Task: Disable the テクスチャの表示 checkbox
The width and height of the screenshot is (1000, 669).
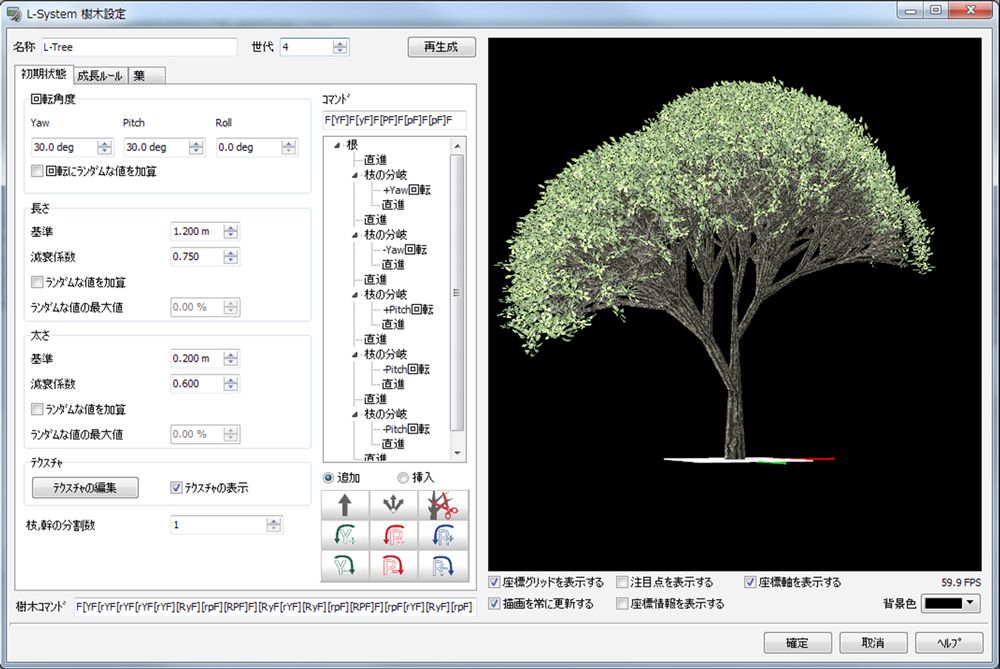Action: (x=177, y=488)
